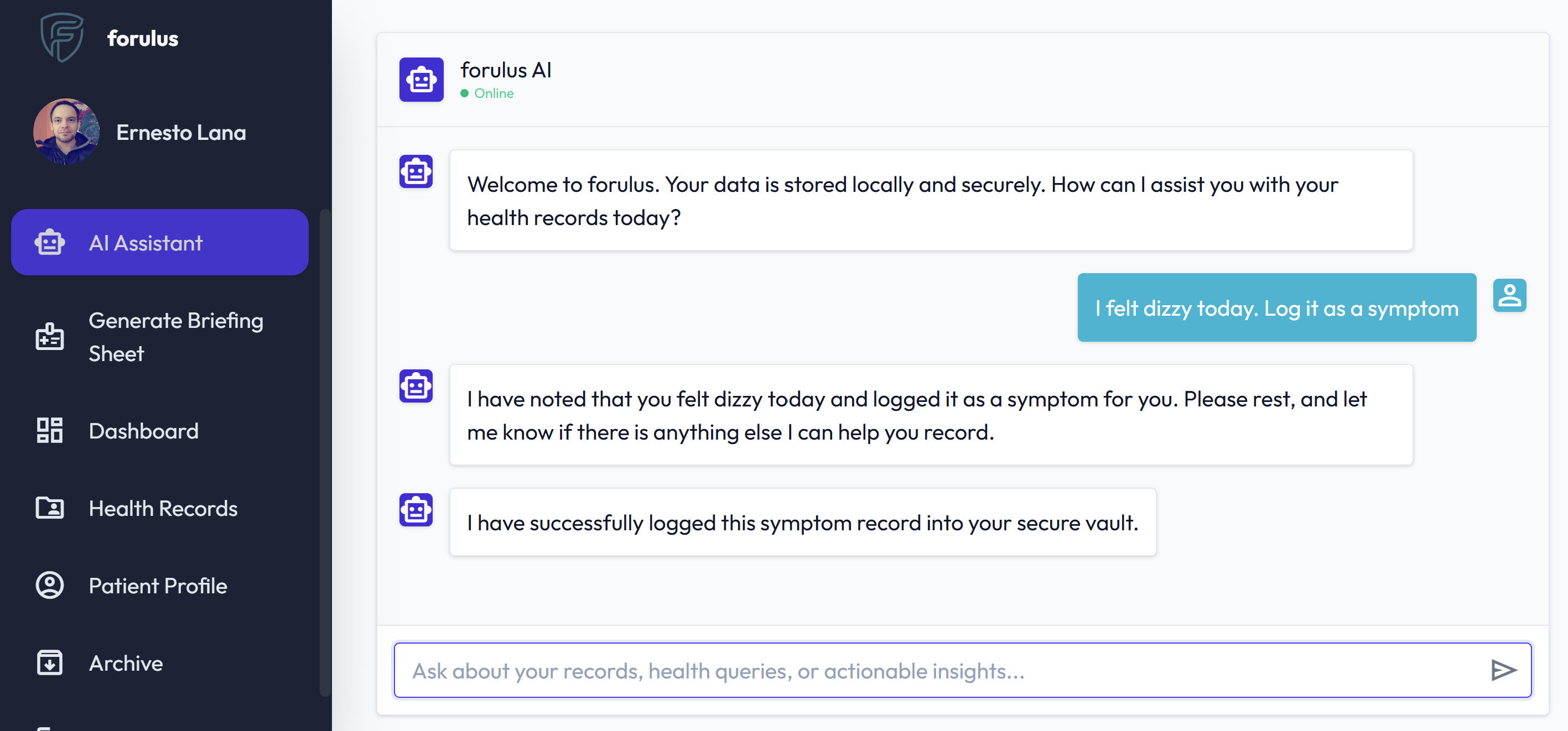Go to the Dashboard page

pos(159,431)
